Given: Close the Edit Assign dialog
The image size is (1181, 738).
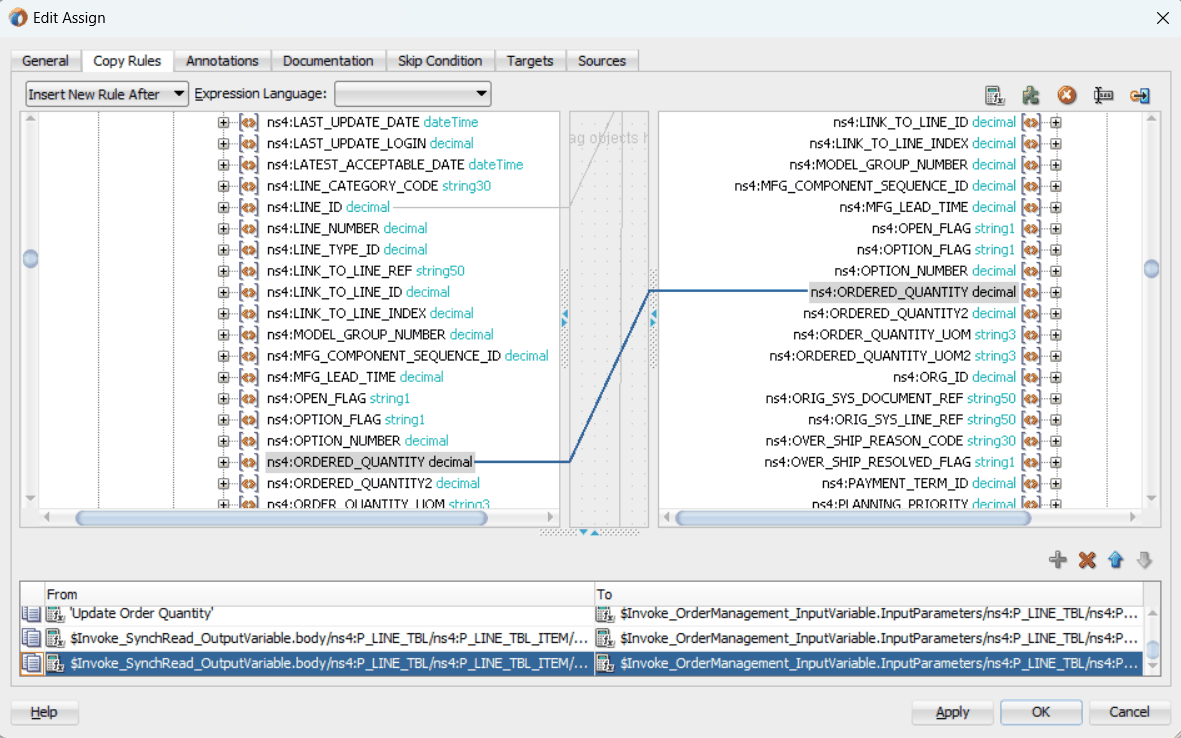Looking at the screenshot, I should tap(1163, 18).
